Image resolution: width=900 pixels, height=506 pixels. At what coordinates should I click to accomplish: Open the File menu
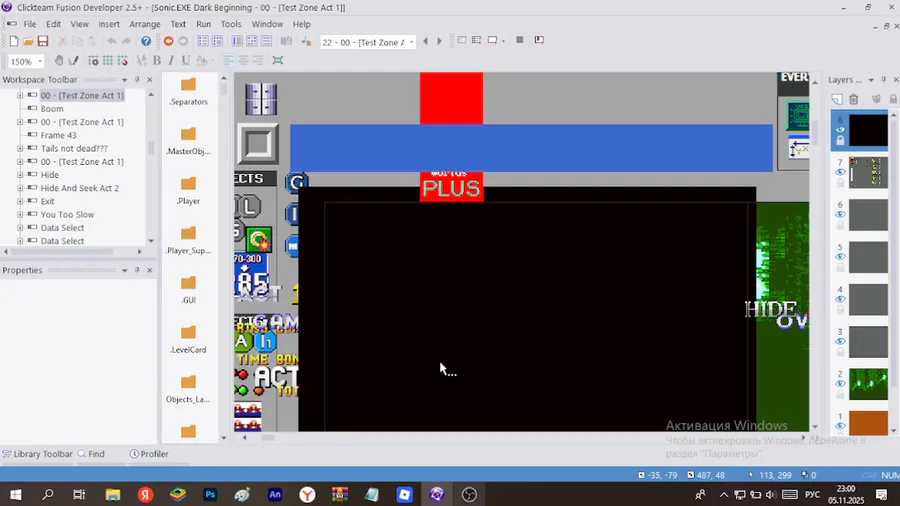coord(29,24)
